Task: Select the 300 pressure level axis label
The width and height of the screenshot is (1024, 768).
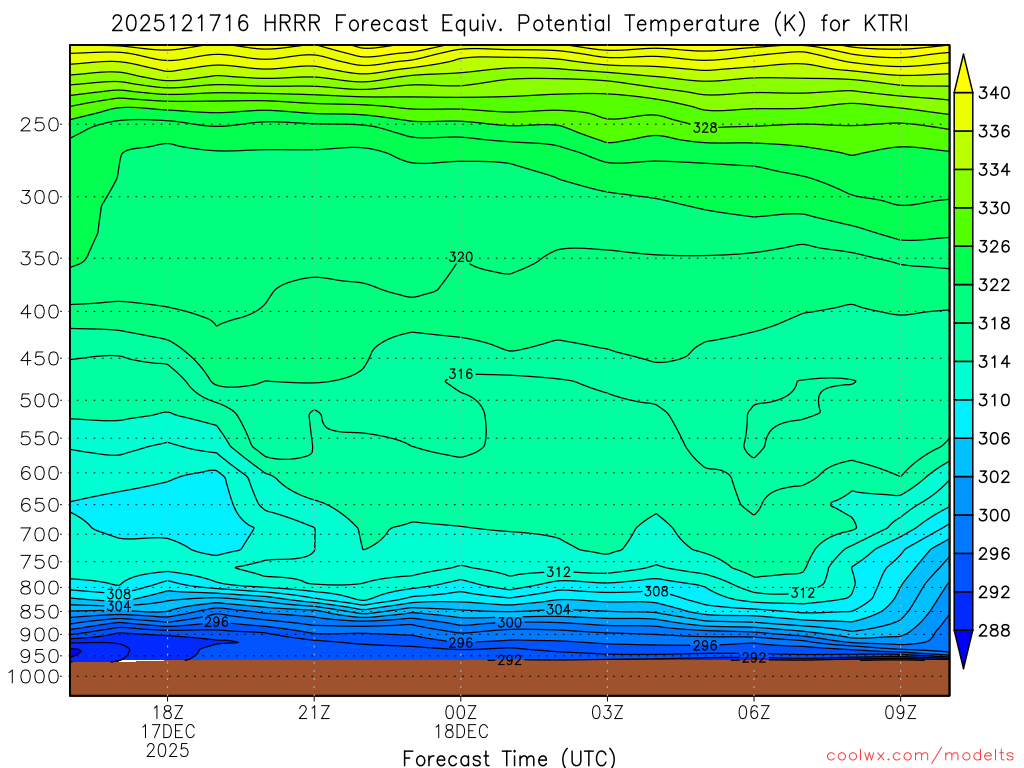Action: [x=40, y=197]
